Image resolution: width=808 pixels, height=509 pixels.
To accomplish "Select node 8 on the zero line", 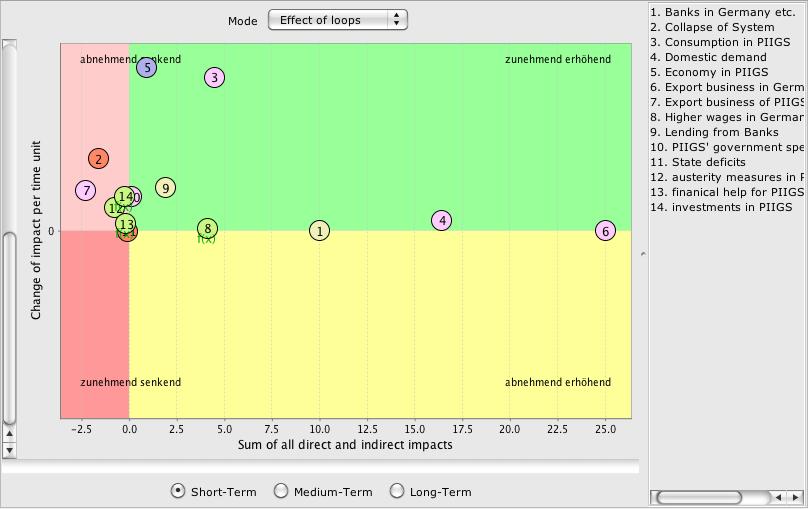I will pos(207,229).
